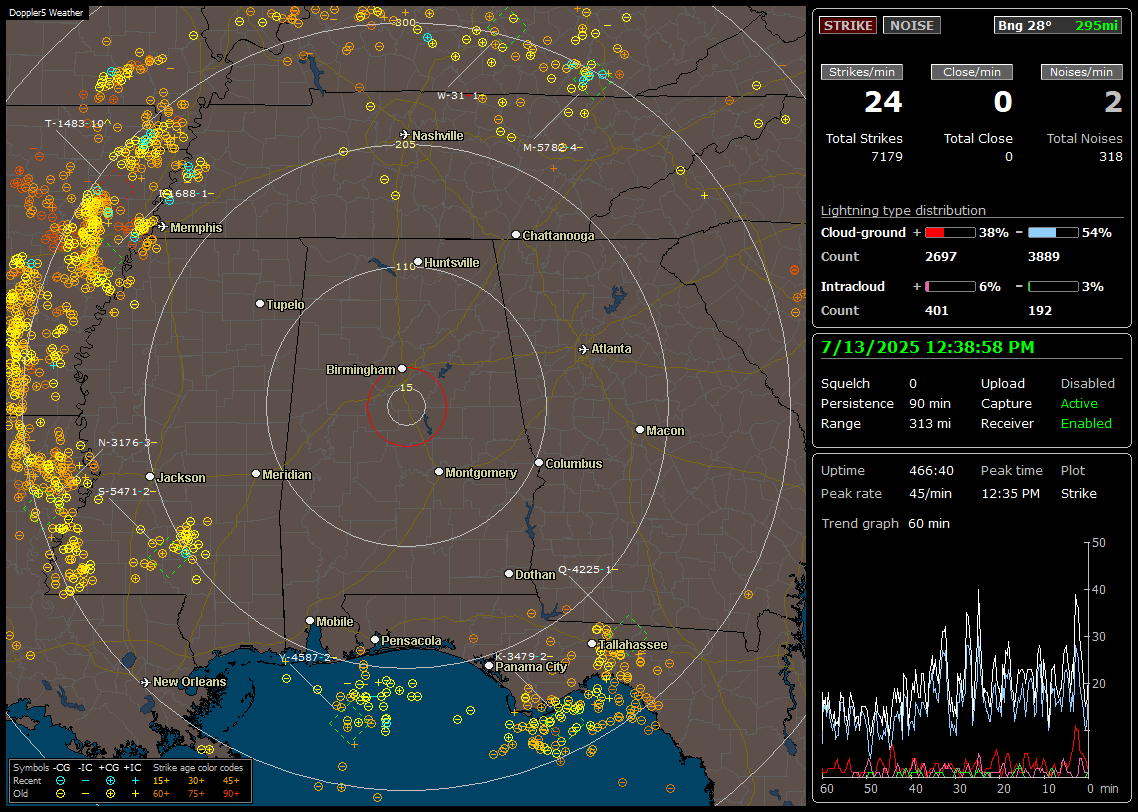
Task: Click the Receiver status Enabled
Action: 1086,423
